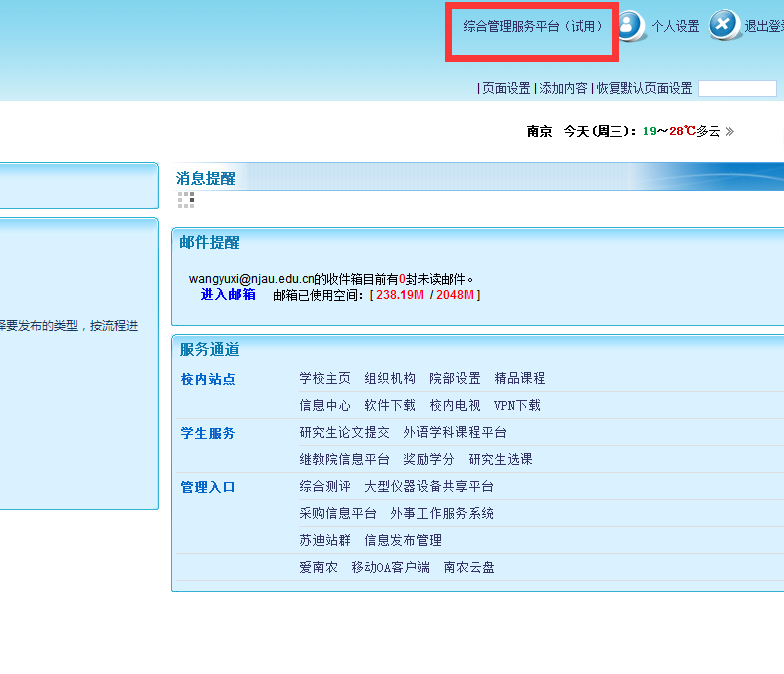Open 精品课程 quality courses link

tap(520, 378)
